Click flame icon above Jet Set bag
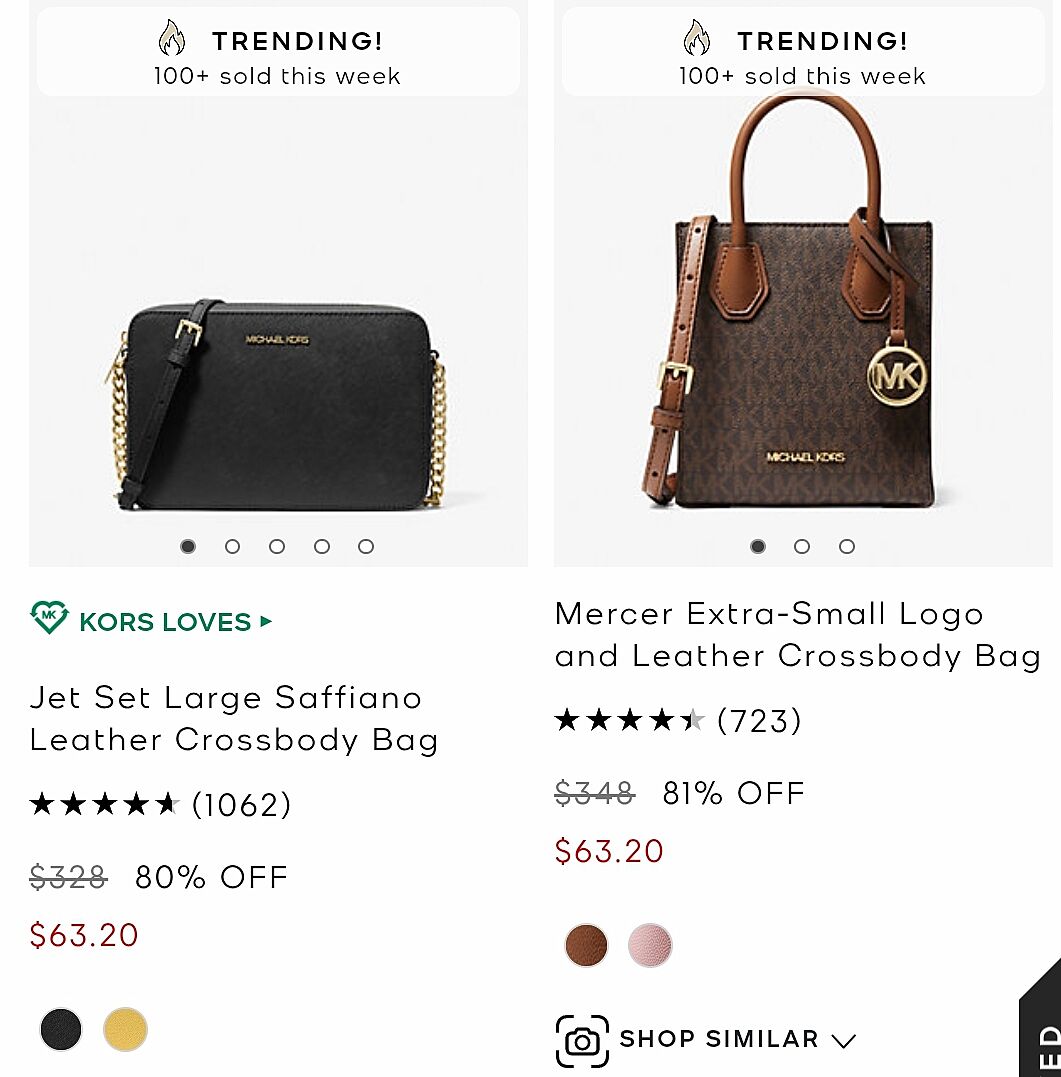 [172, 40]
